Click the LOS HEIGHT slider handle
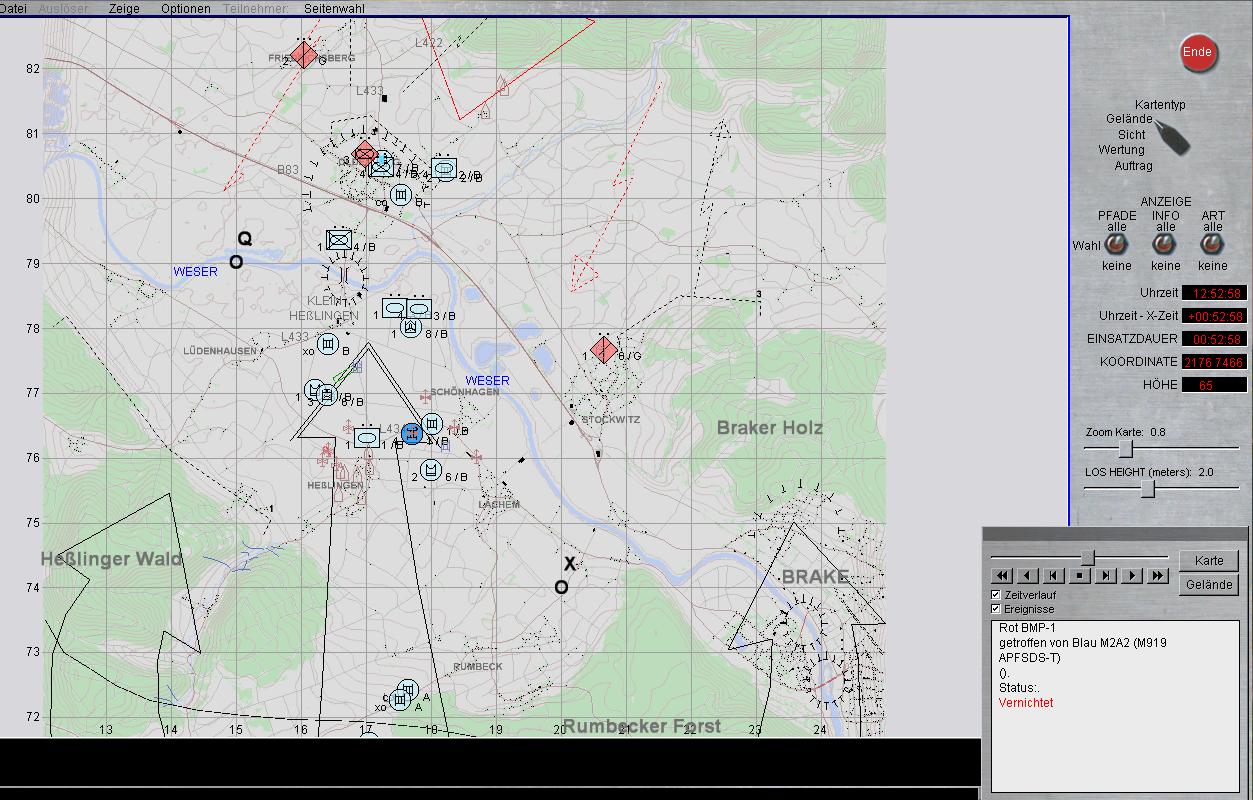The image size is (1253, 800). click(1148, 488)
